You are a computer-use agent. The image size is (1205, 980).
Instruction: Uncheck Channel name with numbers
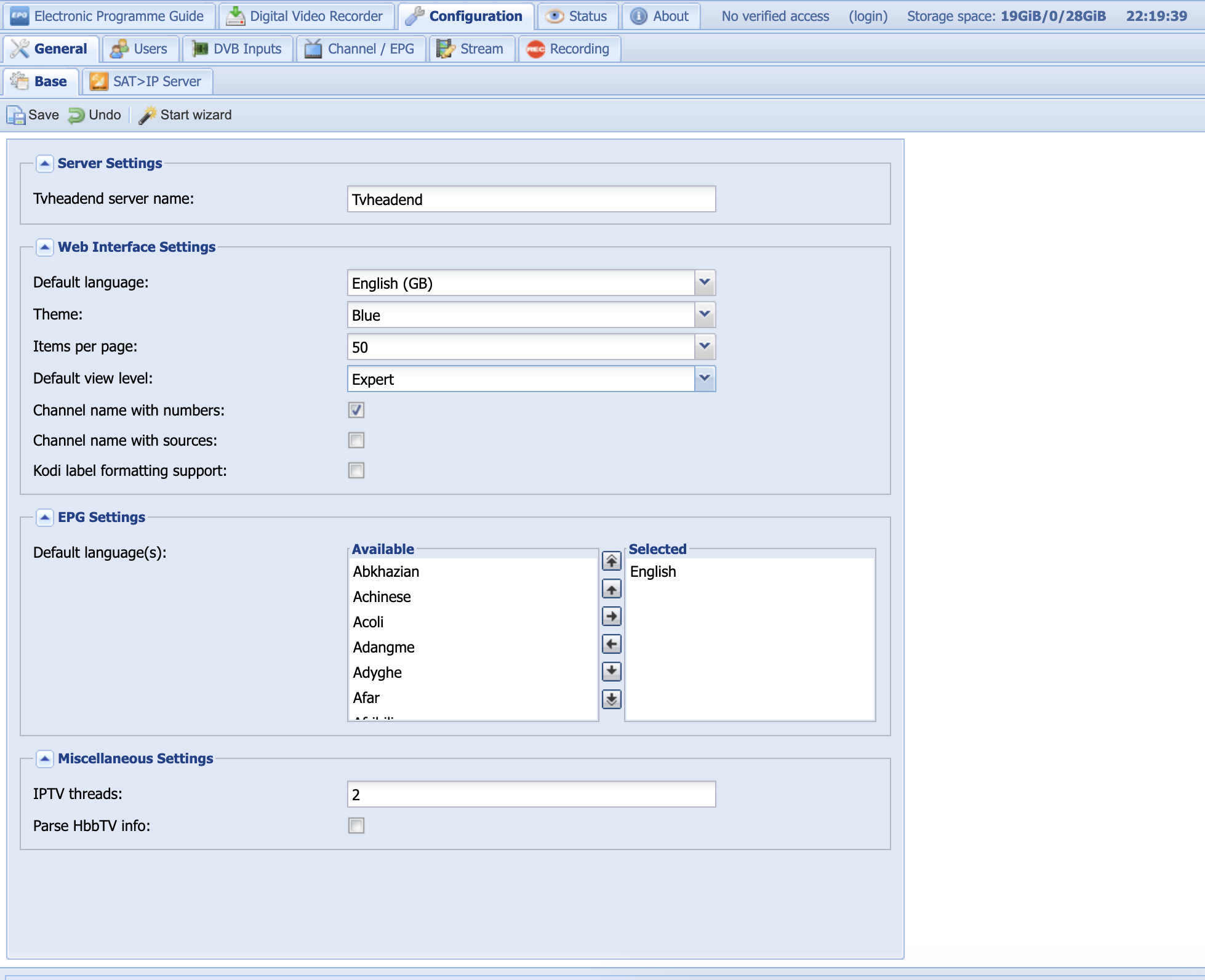(x=356, y=410)
